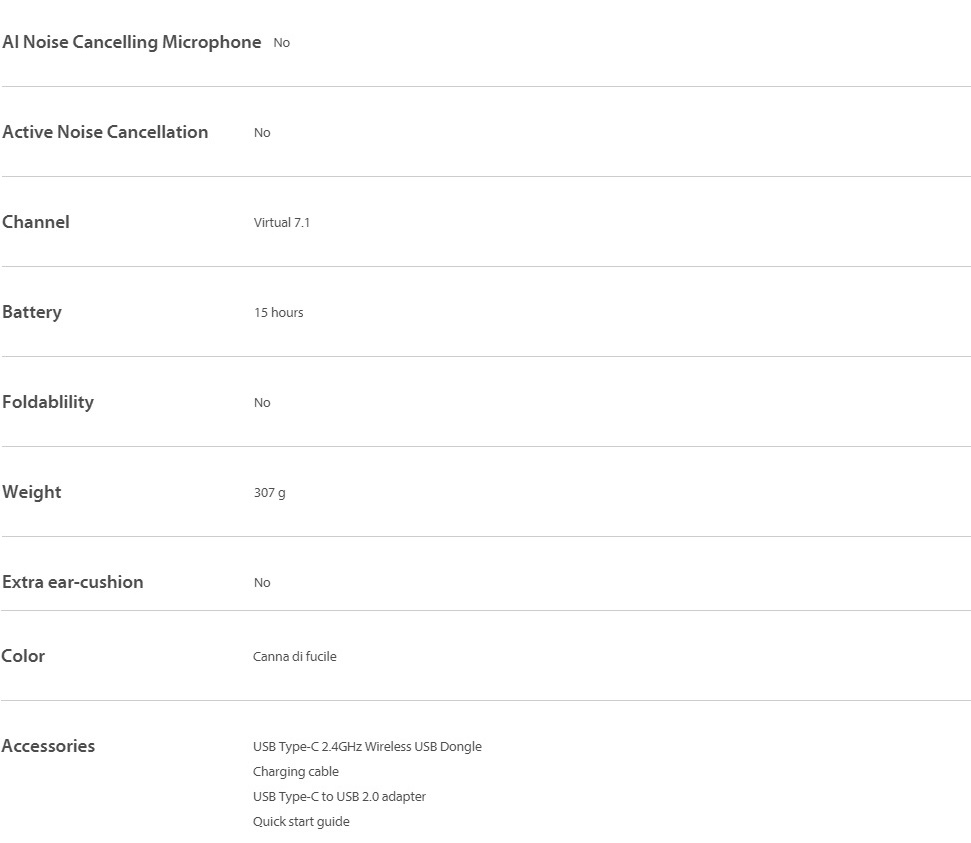Click the Canna di fucile color value
This screenshot has height=843, width=971.
(295, 657)
